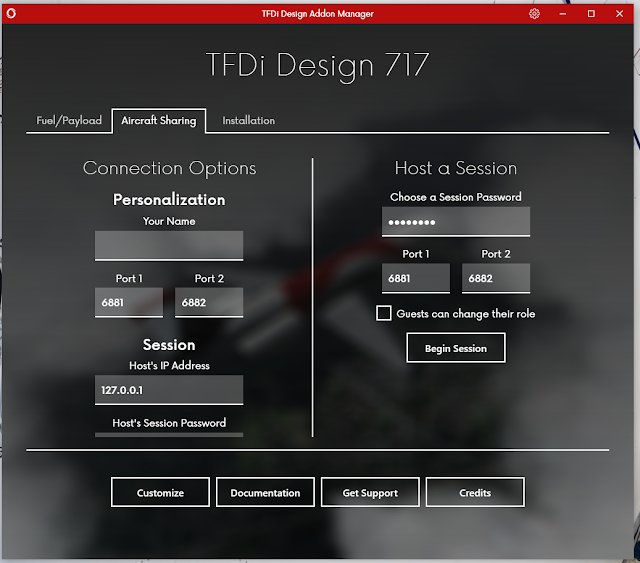This screenshot has height=563, width=640.
Task: Click Connection Options Port 2 field
Action: 209,303
